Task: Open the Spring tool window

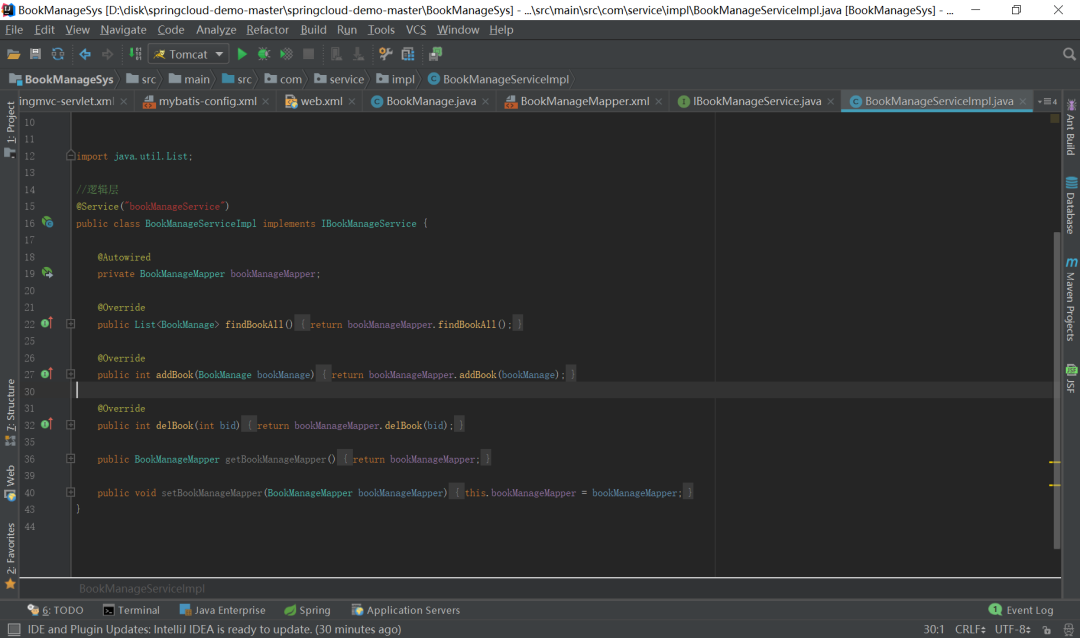Action: (x=307, y=610)
